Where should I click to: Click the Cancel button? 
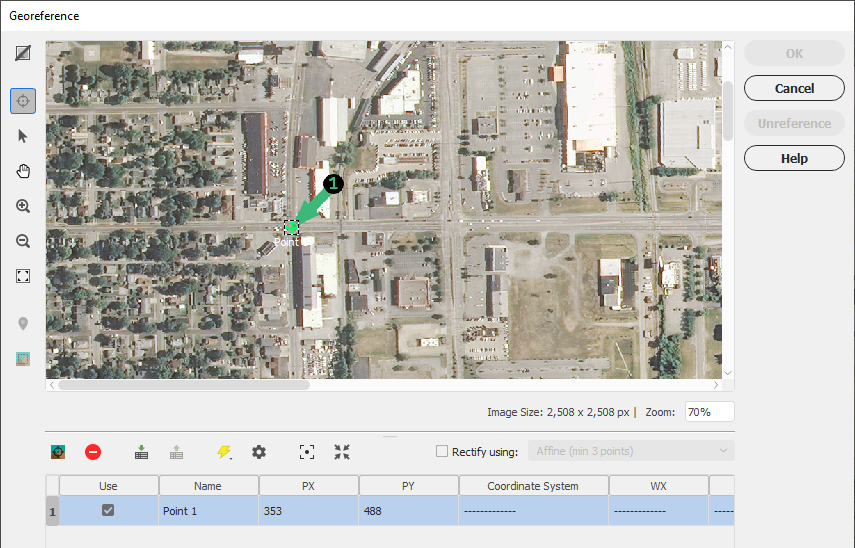pos(794,88)
